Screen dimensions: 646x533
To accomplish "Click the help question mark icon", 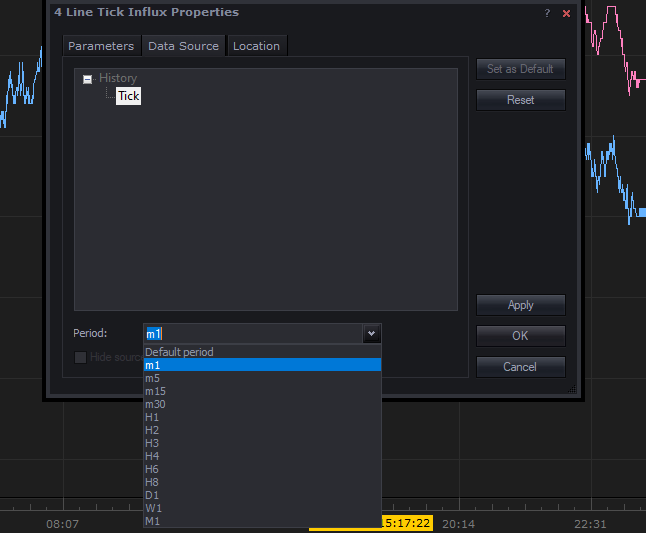I will pyautogui.click(x=547, y=13).
